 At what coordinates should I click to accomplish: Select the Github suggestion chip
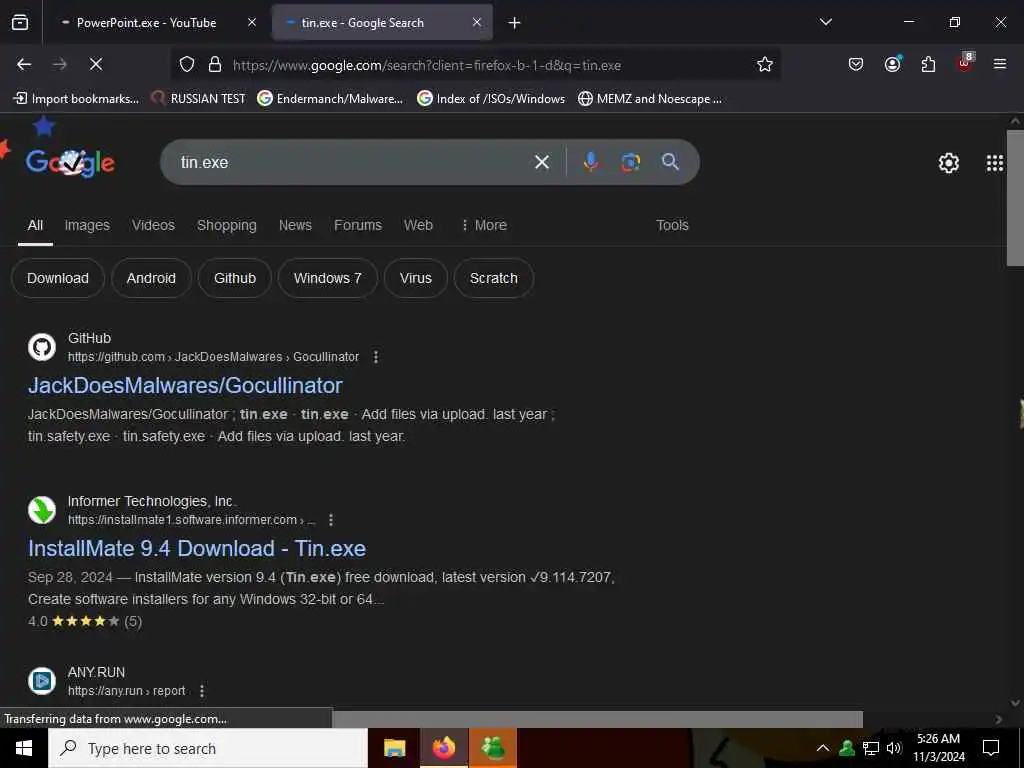click(x=234, y=278)
